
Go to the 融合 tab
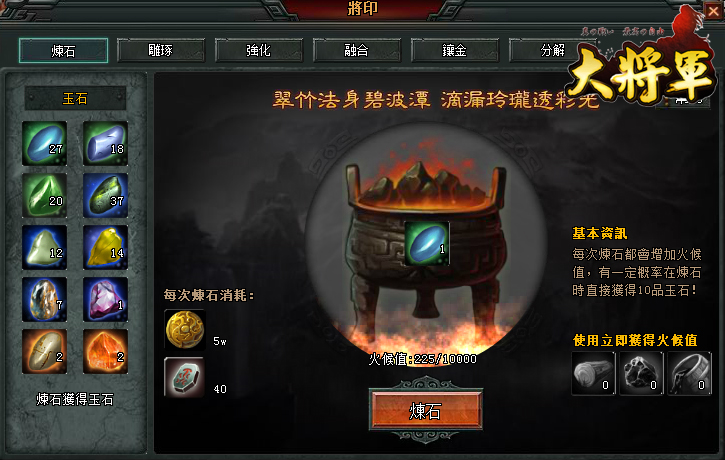click(x=357, y=50)
